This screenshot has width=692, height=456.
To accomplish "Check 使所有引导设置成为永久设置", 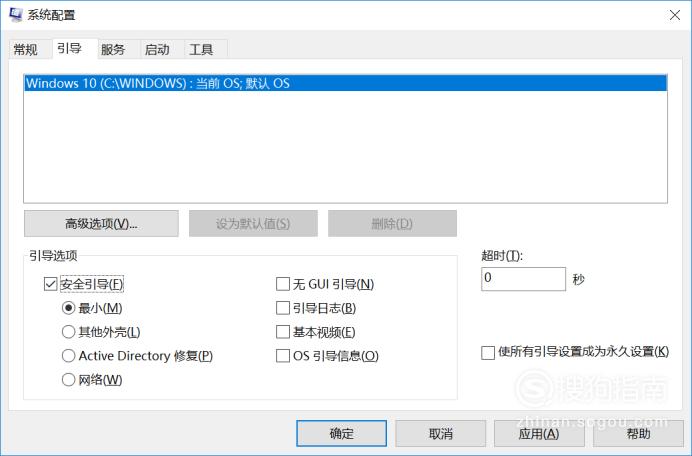I will (x=488, y=353).
